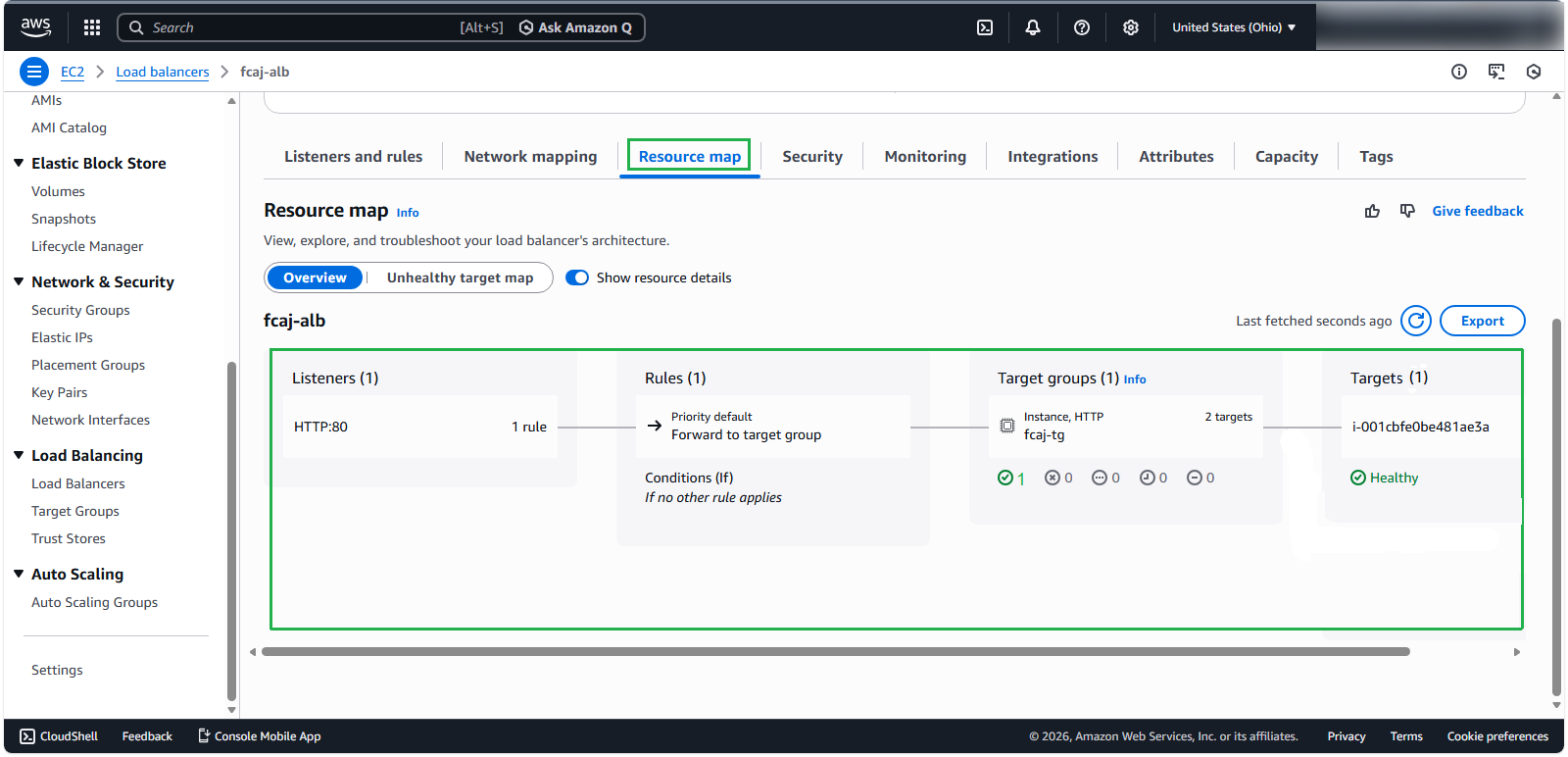Screen dimensions: 1568x757
Task: Open the Tags tab
Action: pyautogui.click(x=1376, y=156)
